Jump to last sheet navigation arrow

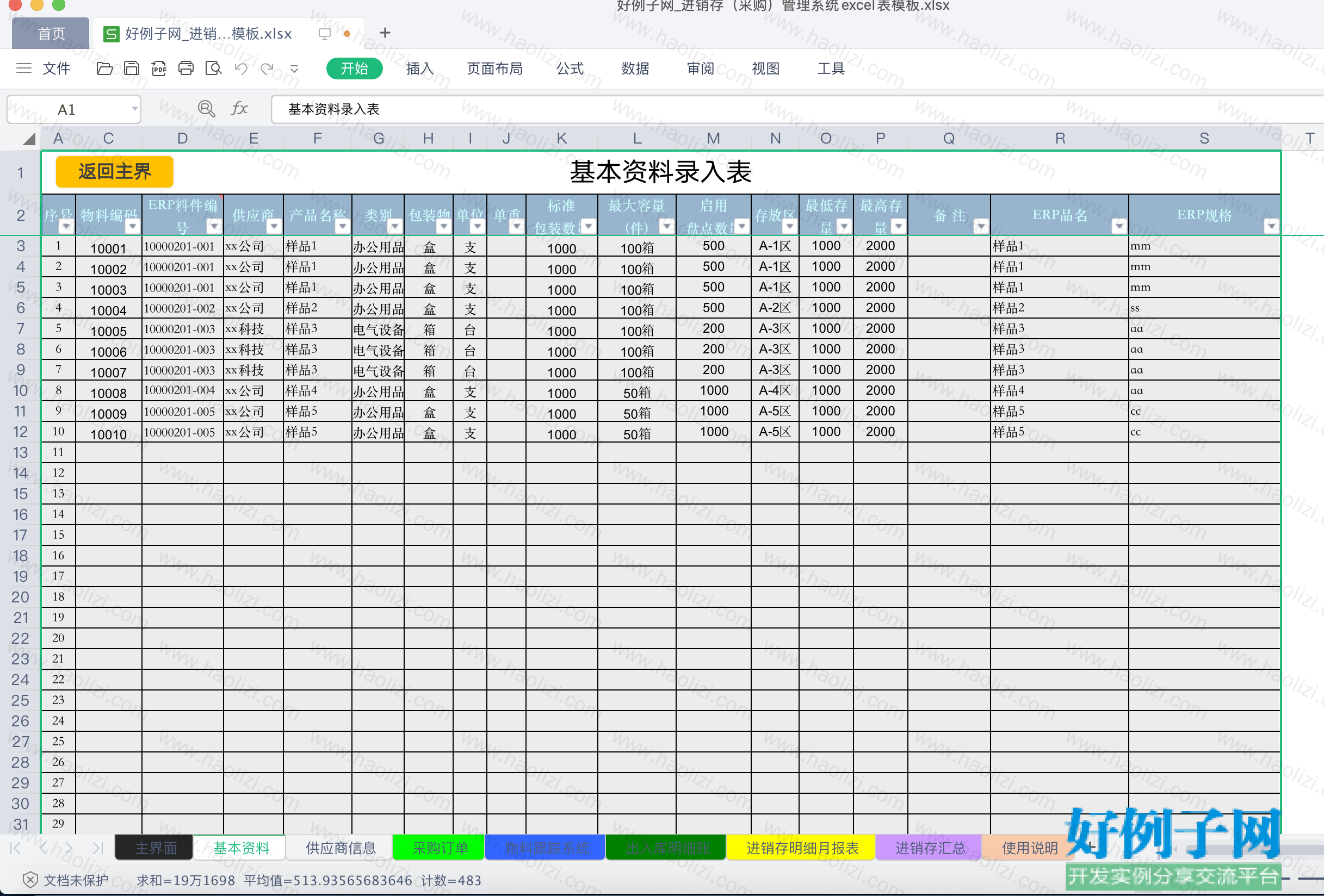97,848
